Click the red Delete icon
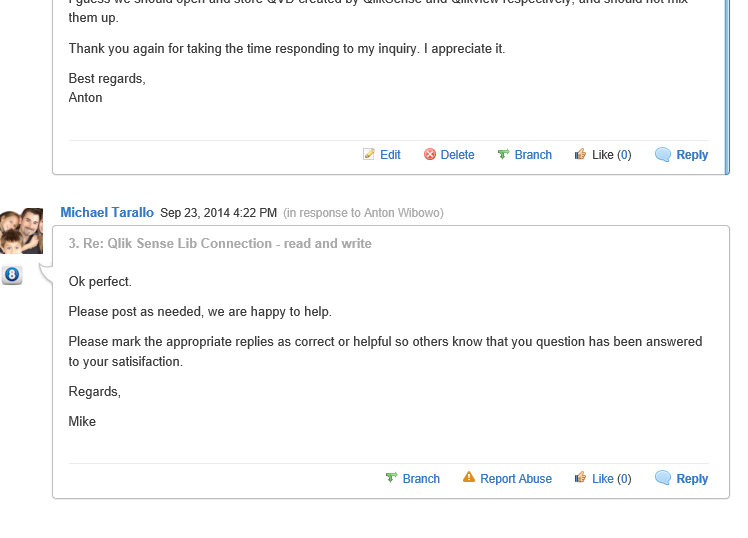Screen dimensions: 748x538 point(430,155)
